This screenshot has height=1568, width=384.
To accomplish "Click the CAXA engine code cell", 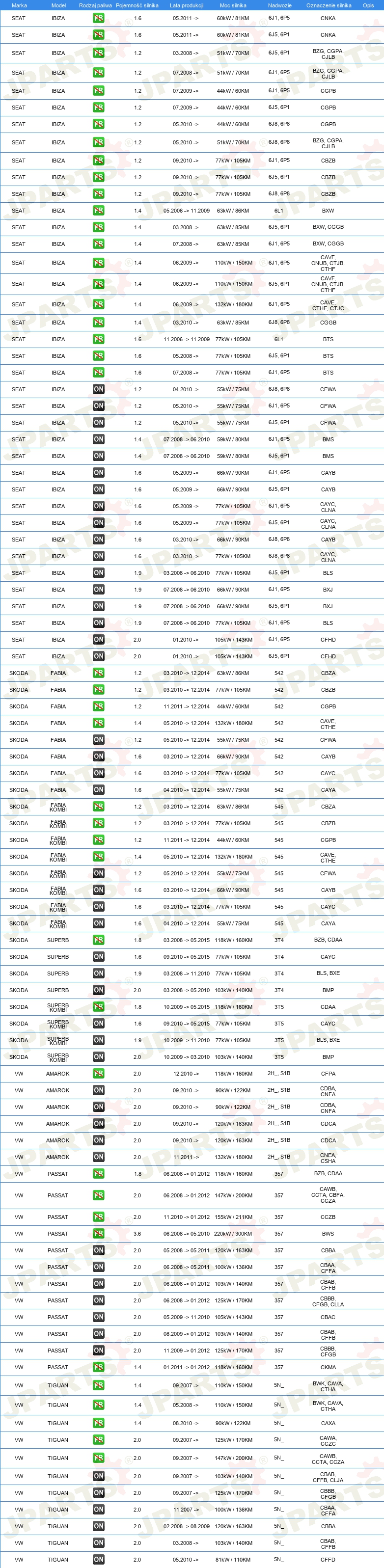I will [328, 1423].
